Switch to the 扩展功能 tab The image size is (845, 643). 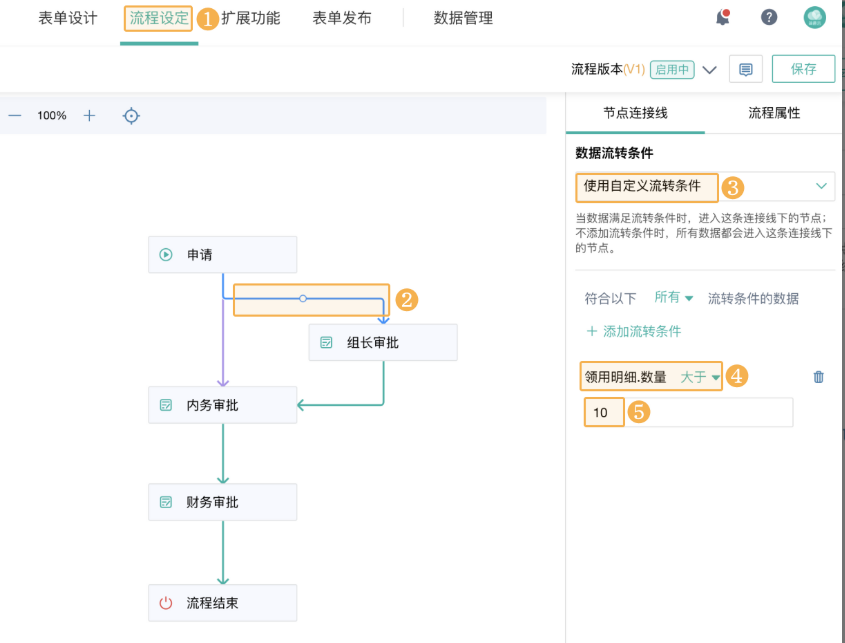(251, 18)
